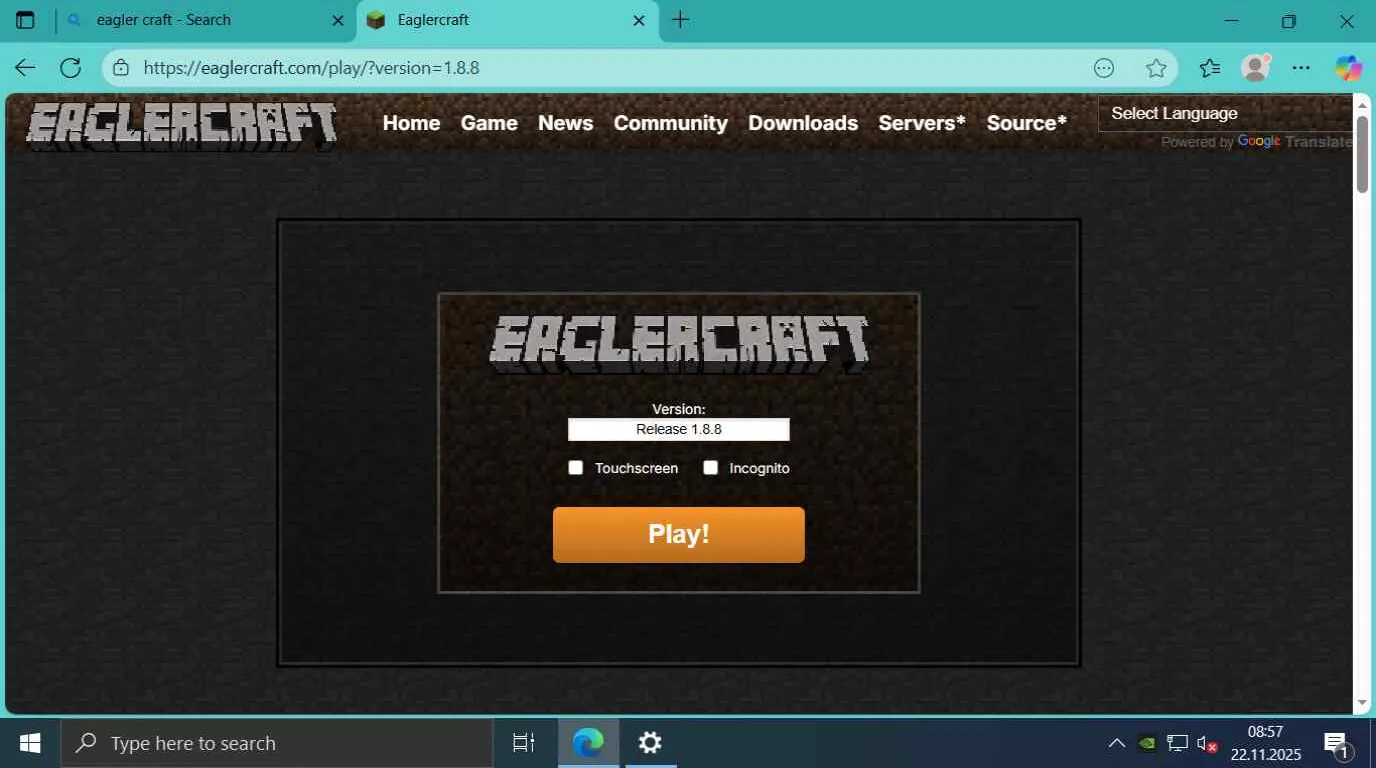Visit the Community page
The width and height of the screenshot is (1376, 768).
coord(670,123)
